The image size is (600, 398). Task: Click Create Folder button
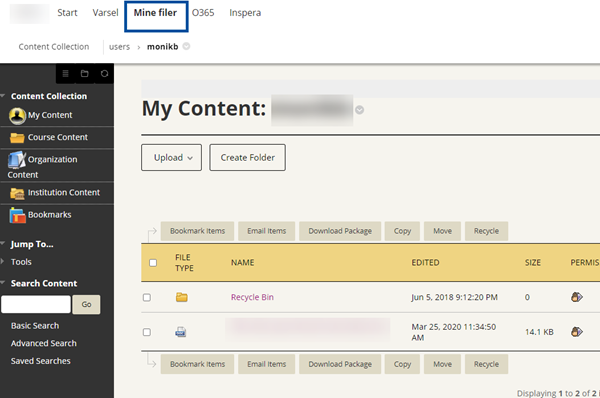(x=248, y=157)
